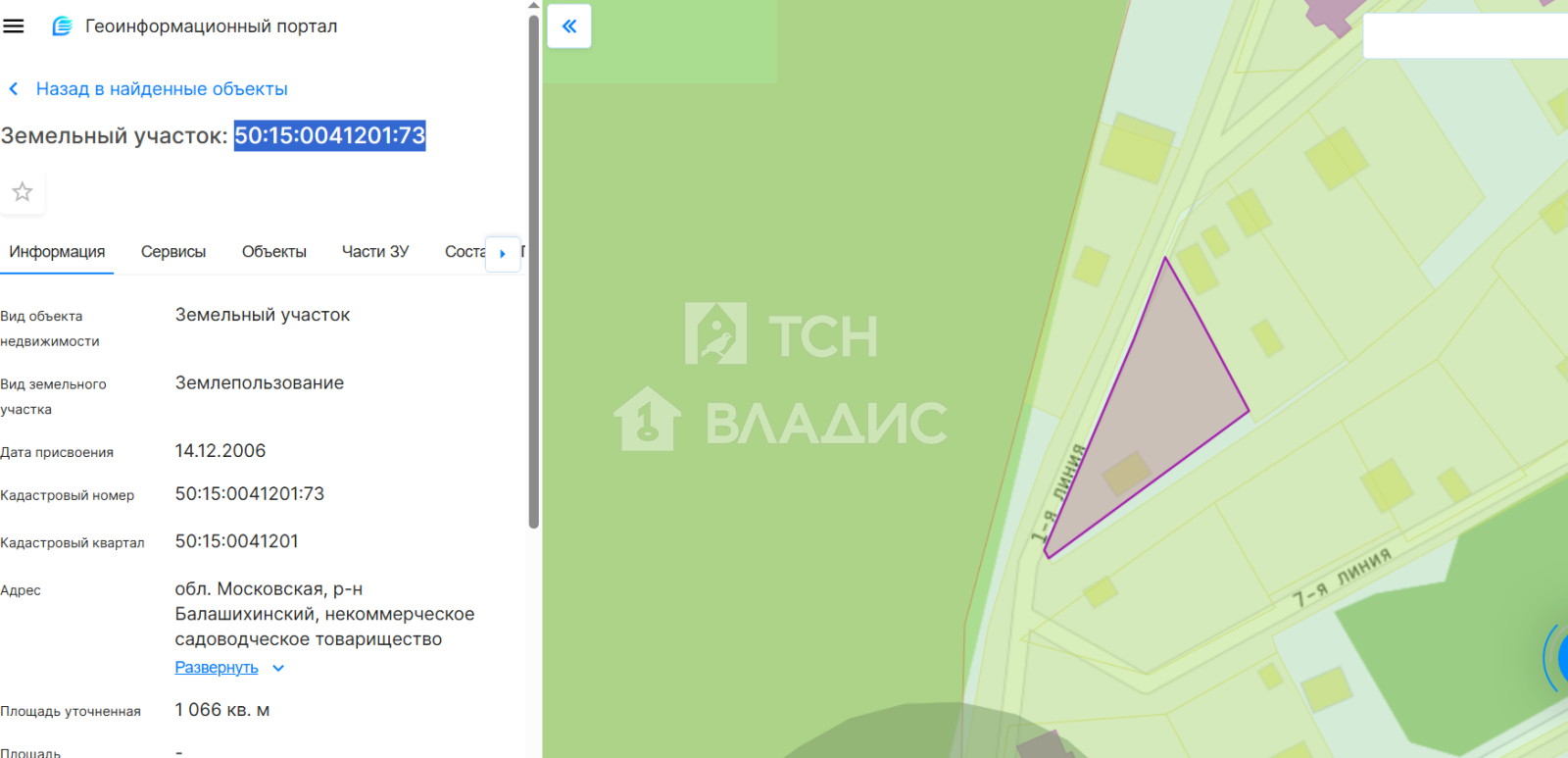Image resolution: width=1568 pixels, height=758 pixels.
Task: Click the highlighted cadastral number in the title
Action: tap(329, 135)
